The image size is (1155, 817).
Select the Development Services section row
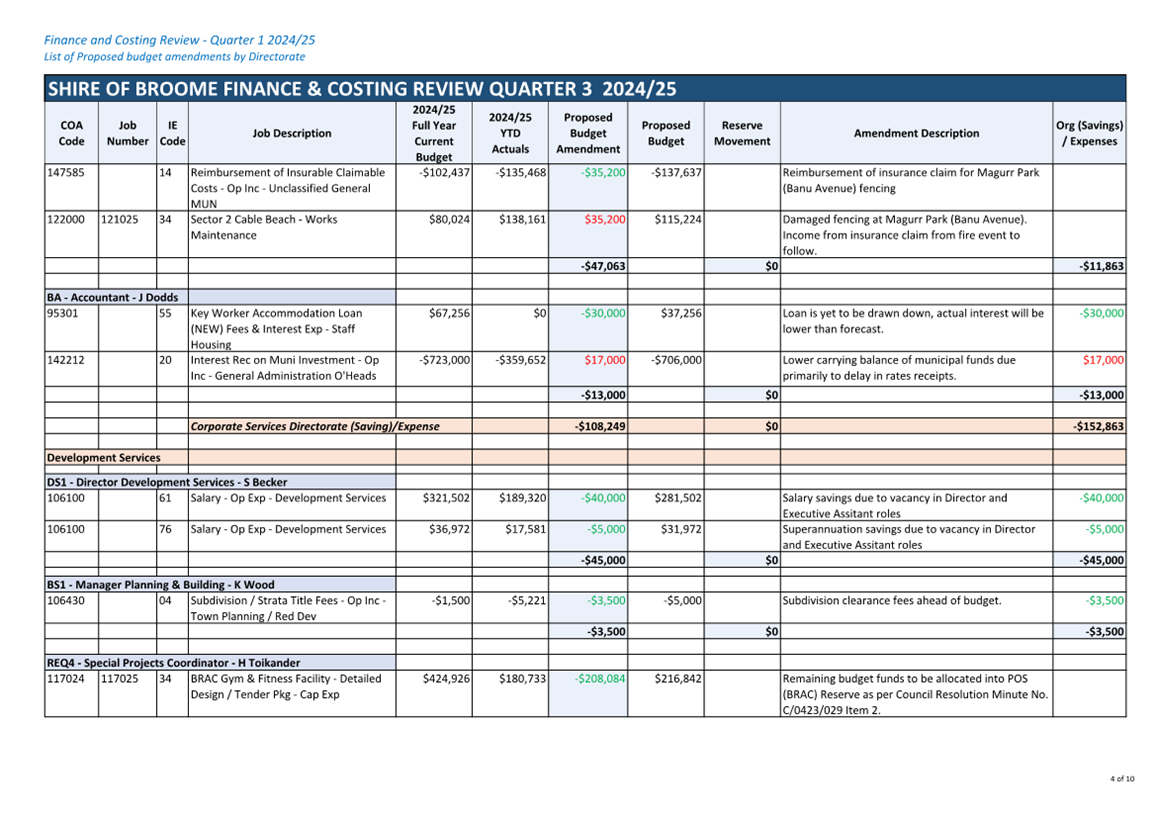(585, 457)
